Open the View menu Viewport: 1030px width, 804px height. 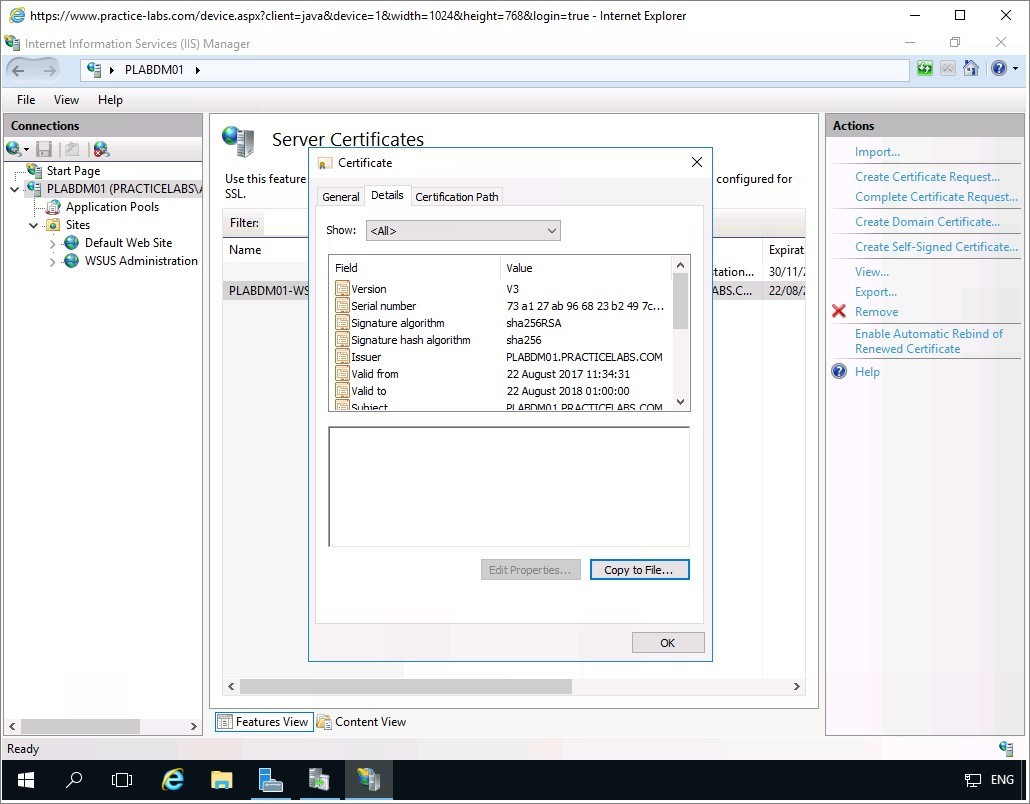coord(66,100)
